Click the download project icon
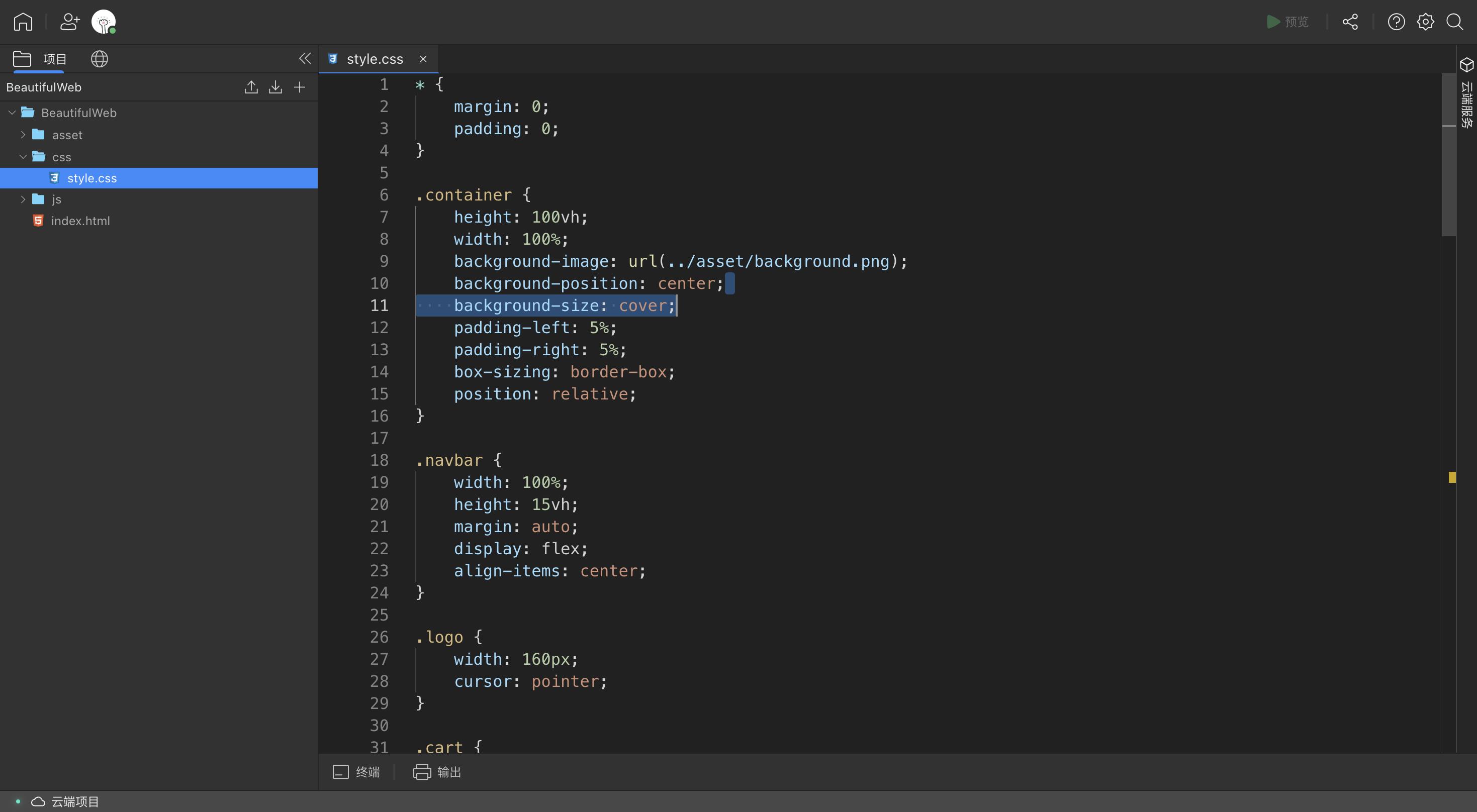Viewport: 1477px width, 812px height. [x=275, y=87]
